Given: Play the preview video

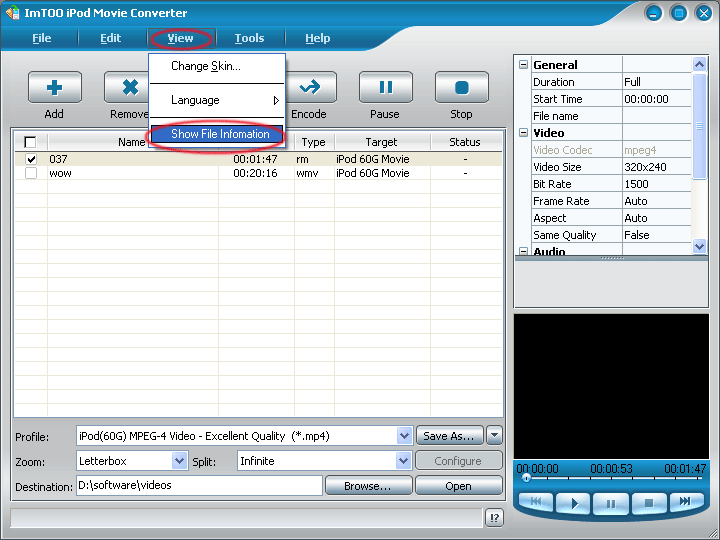Looking at the screenshot, I should tap(574, 503).
